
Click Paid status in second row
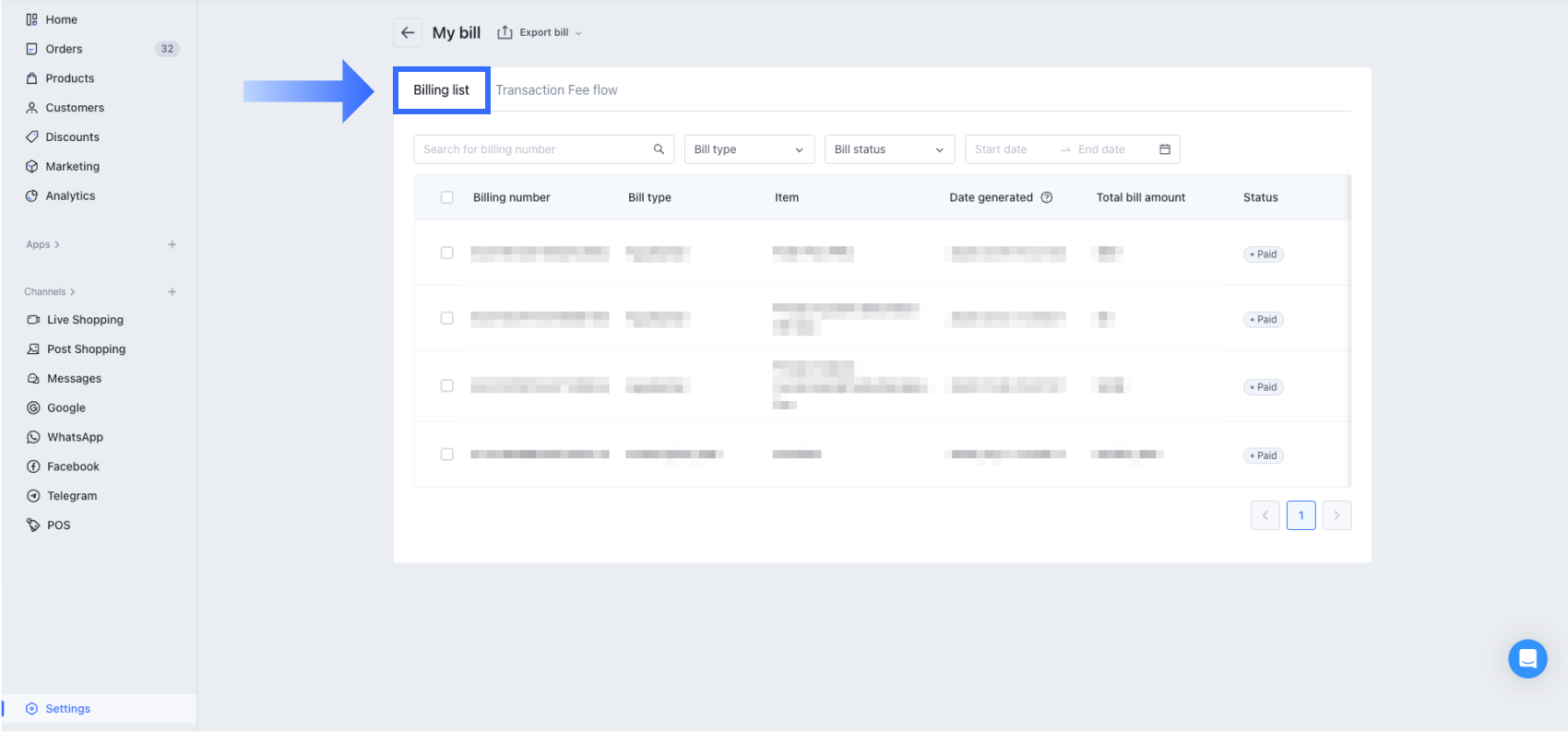click(x=1264, y=320)
